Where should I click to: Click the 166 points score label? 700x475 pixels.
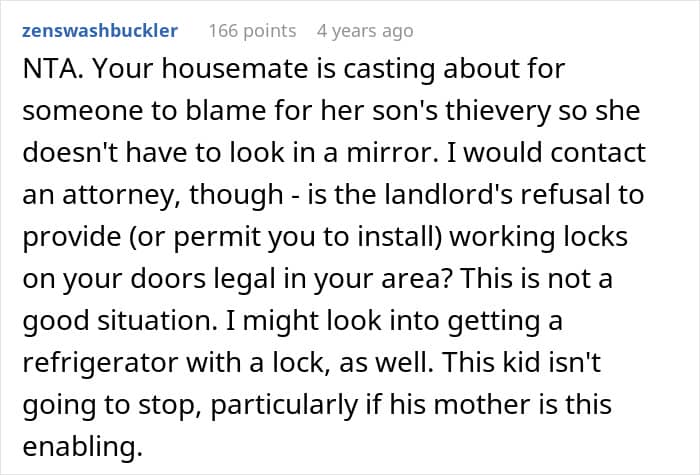point(252,31)
